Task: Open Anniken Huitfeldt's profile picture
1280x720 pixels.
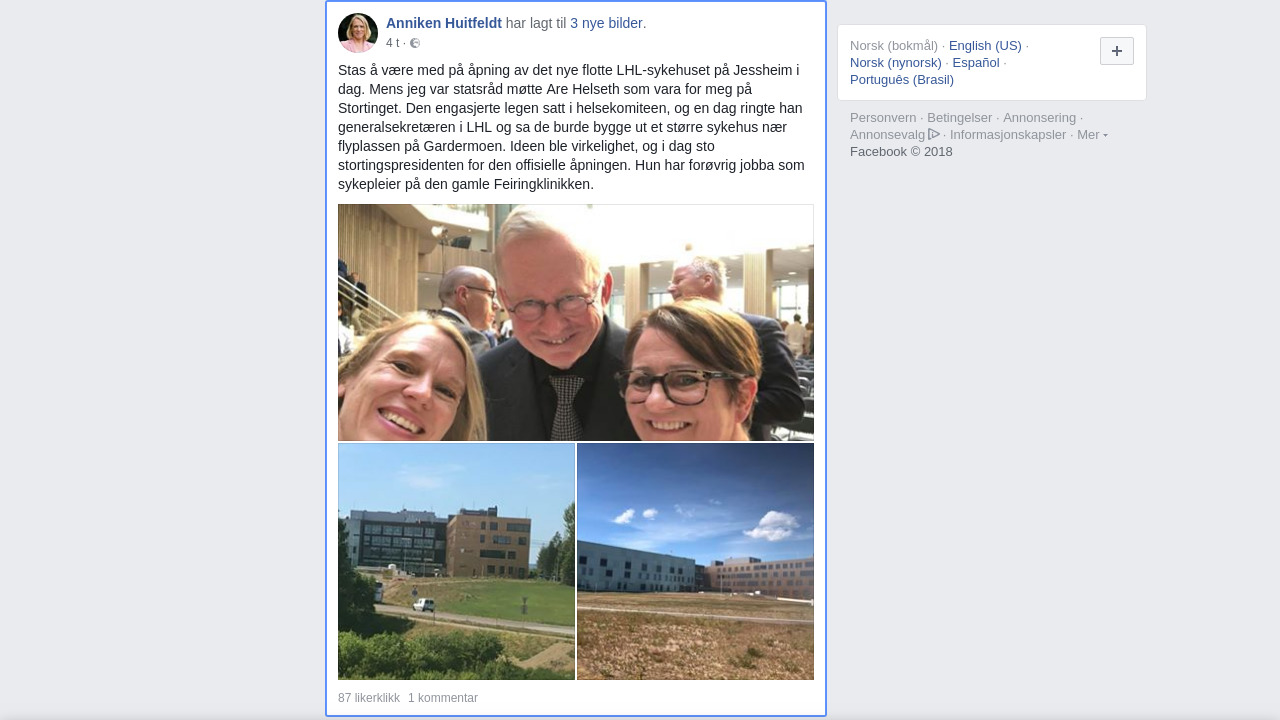Action: click(x=358, y=33)
